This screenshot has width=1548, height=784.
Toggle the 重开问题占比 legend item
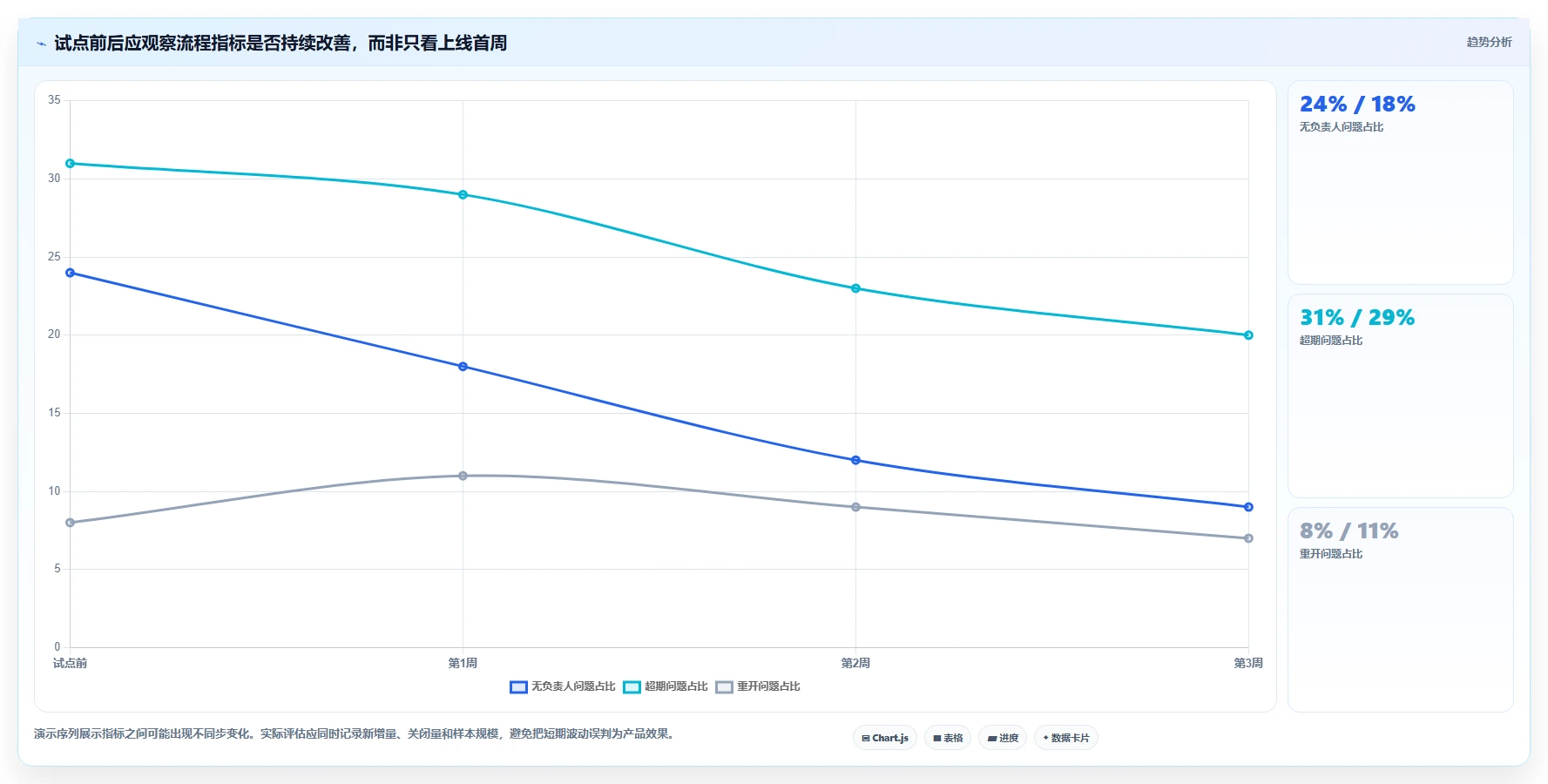pyautogui.click(x=758, y=686)
